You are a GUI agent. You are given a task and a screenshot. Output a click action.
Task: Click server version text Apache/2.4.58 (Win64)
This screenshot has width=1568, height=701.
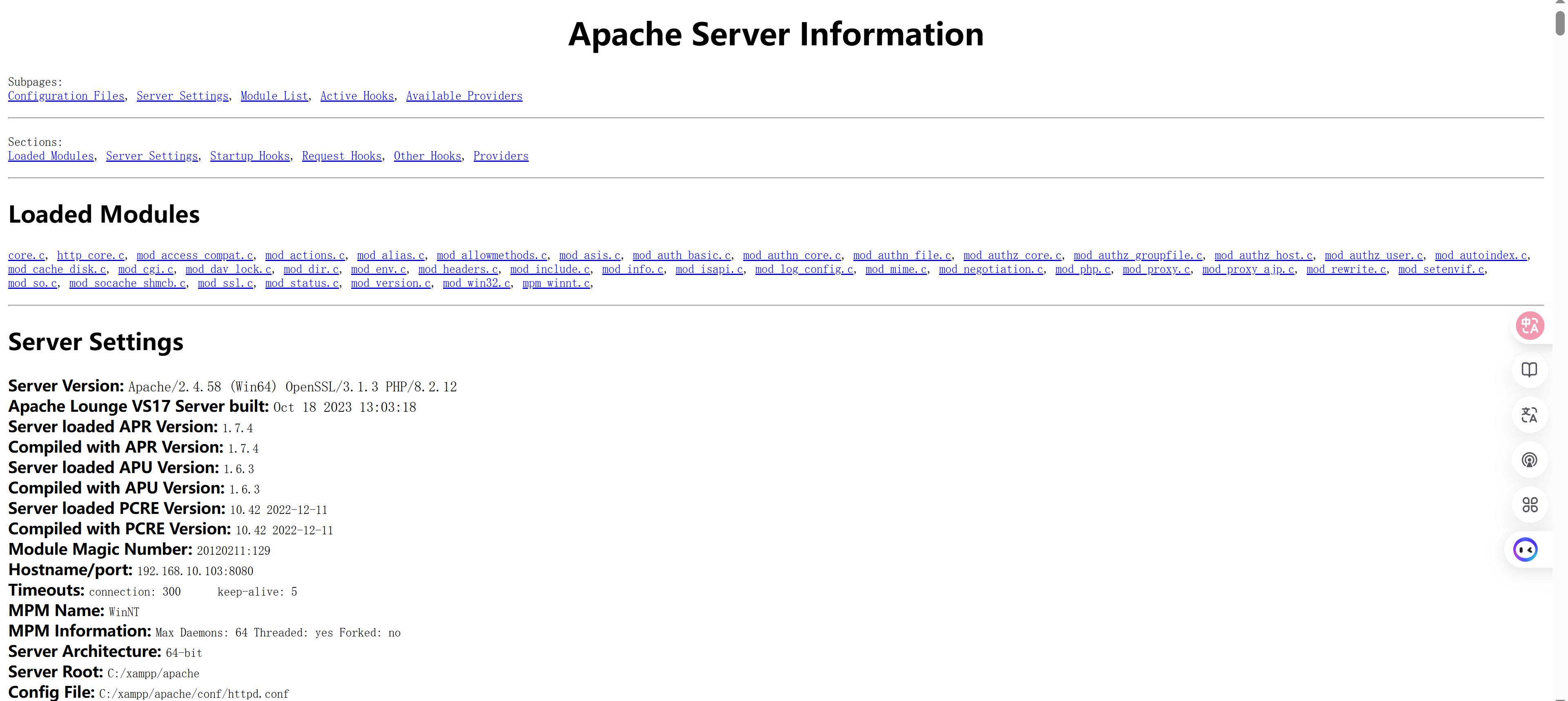202,387
